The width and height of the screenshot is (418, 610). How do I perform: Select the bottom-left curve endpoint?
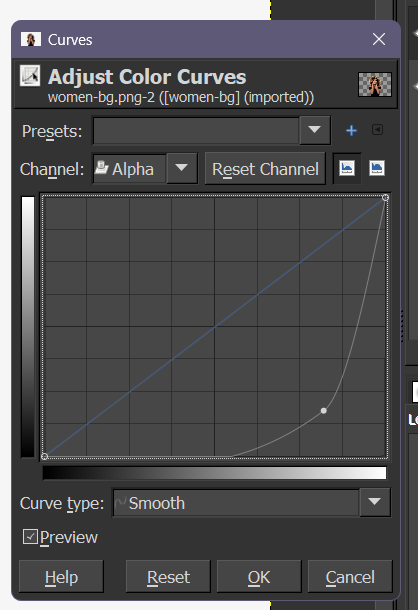click(x=45, y=456)
